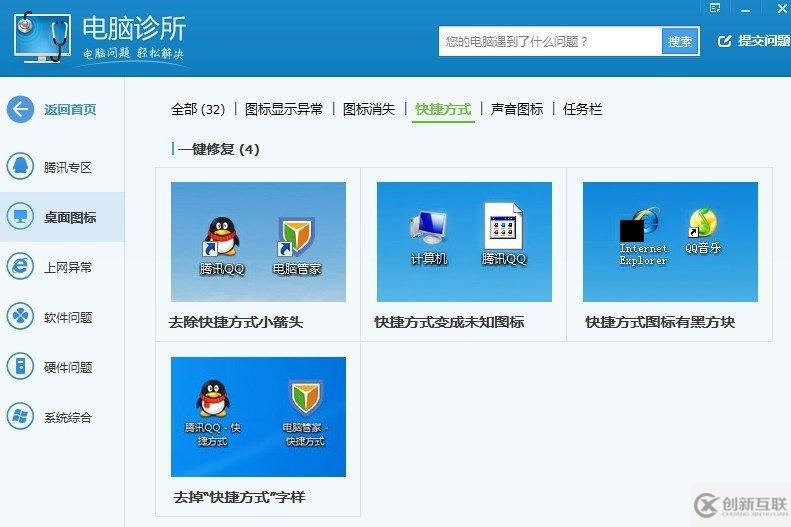Minimize the 电脑诊所 window
The width and height of the screenshot is (791, 527).
(746, 9)
